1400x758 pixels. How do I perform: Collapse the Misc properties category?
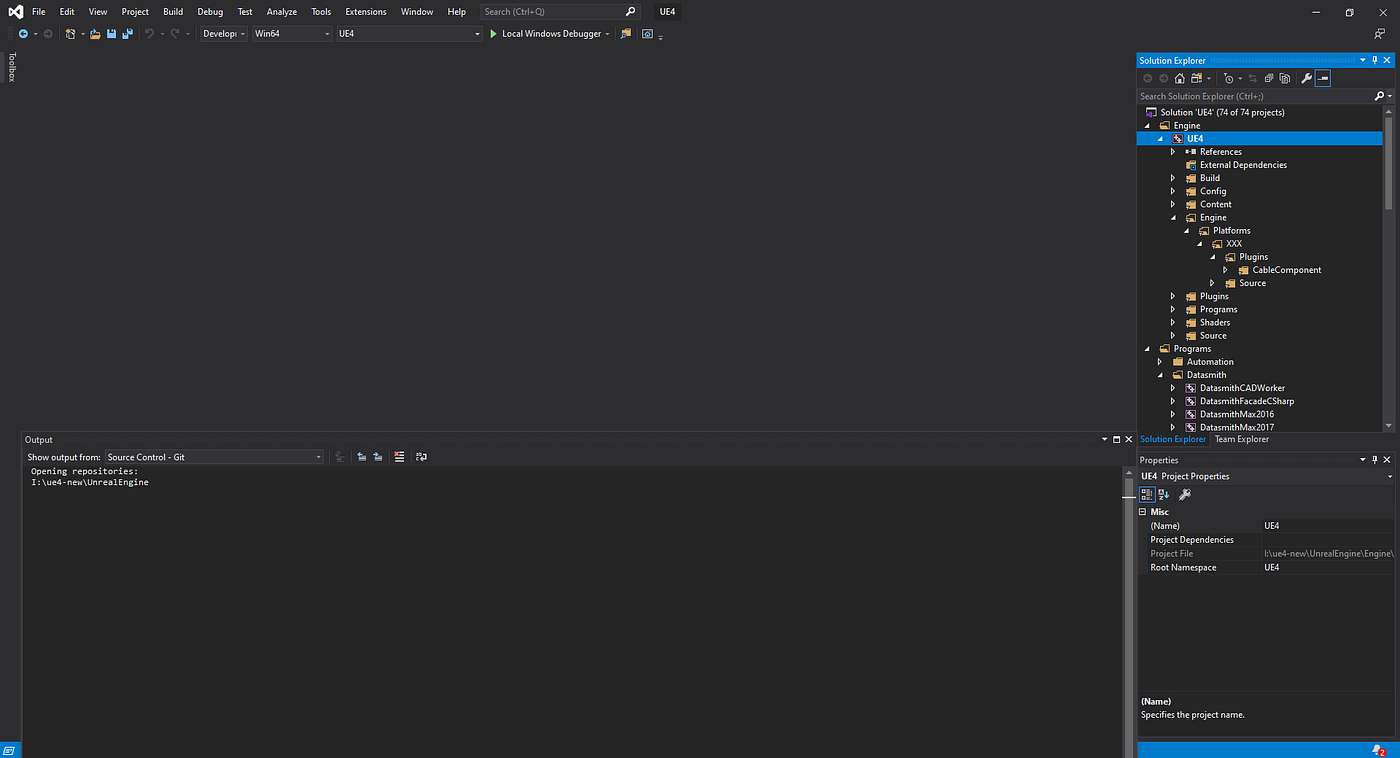(x=1144, y=512)
